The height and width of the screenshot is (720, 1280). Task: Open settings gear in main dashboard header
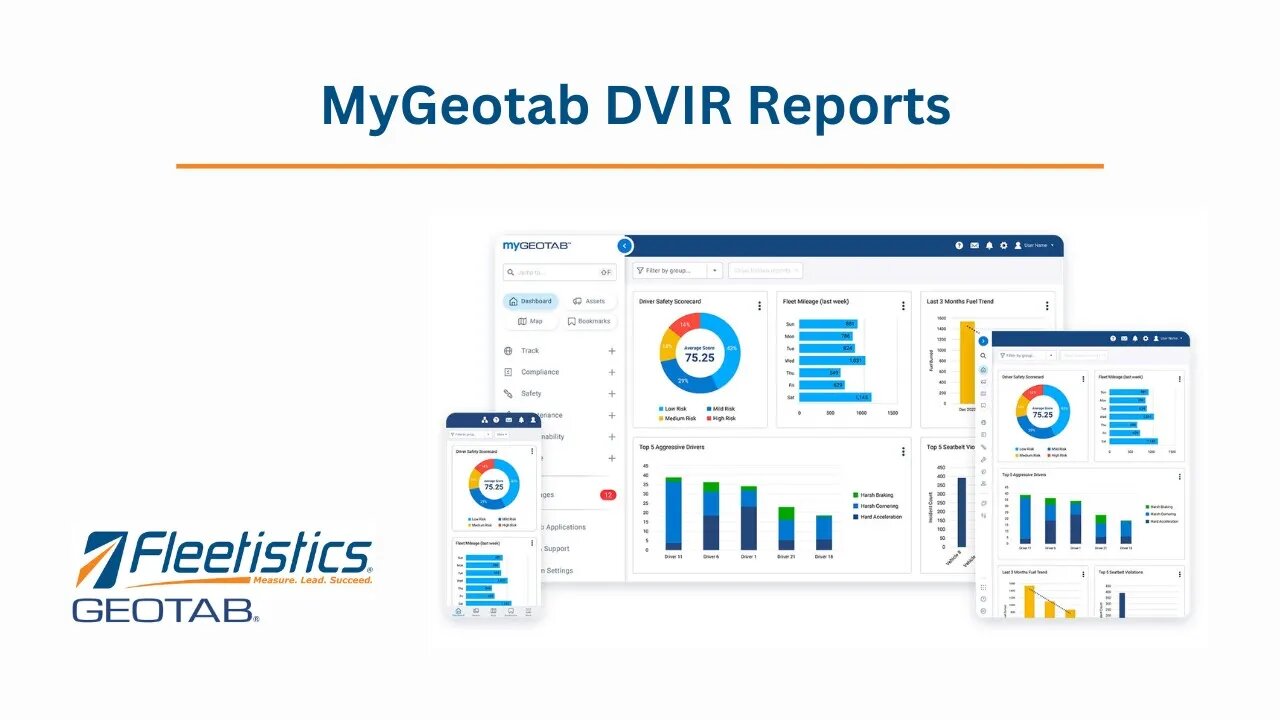point(1003,245)
